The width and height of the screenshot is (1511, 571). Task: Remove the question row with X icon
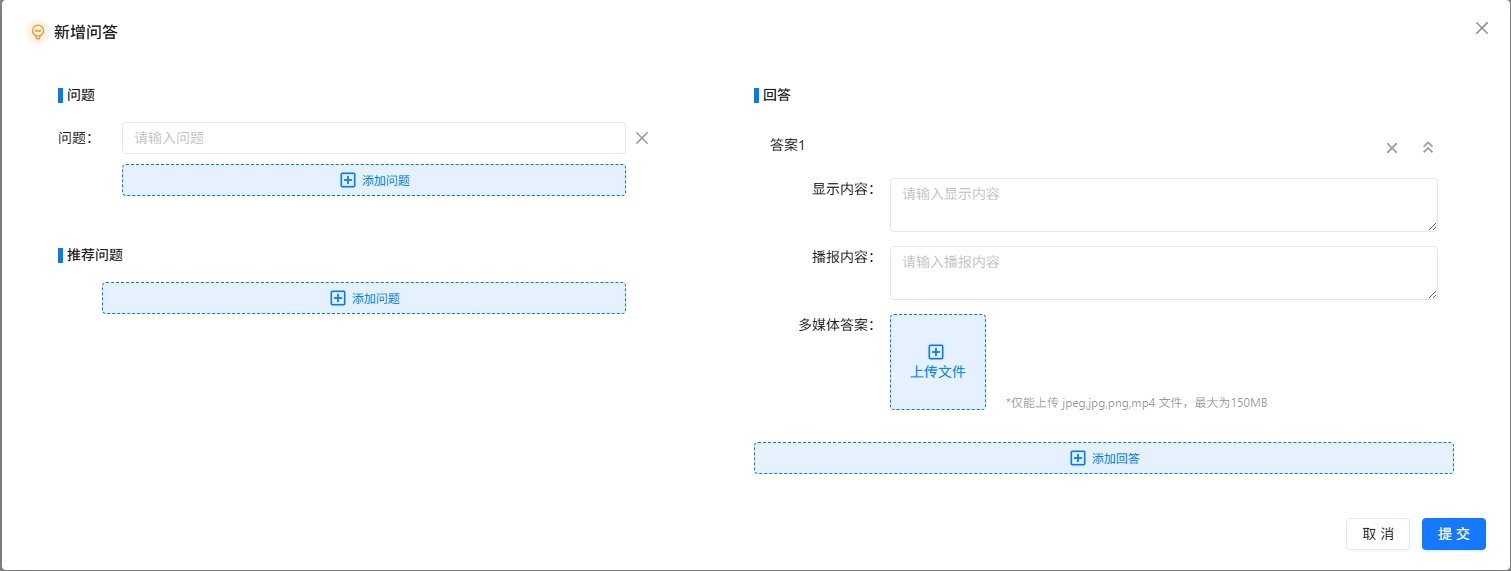[642, 138]
